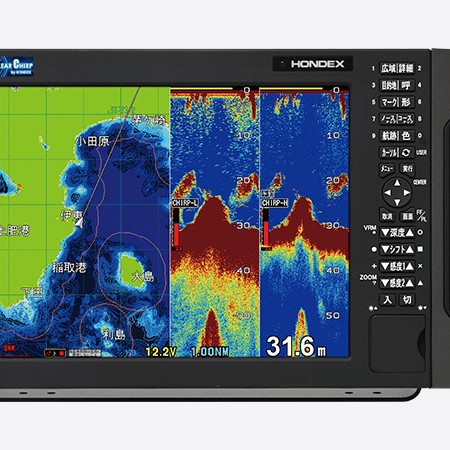Click the 切 power-off key
This screenshot has width=450, height=450.
(x=407, y=300)
